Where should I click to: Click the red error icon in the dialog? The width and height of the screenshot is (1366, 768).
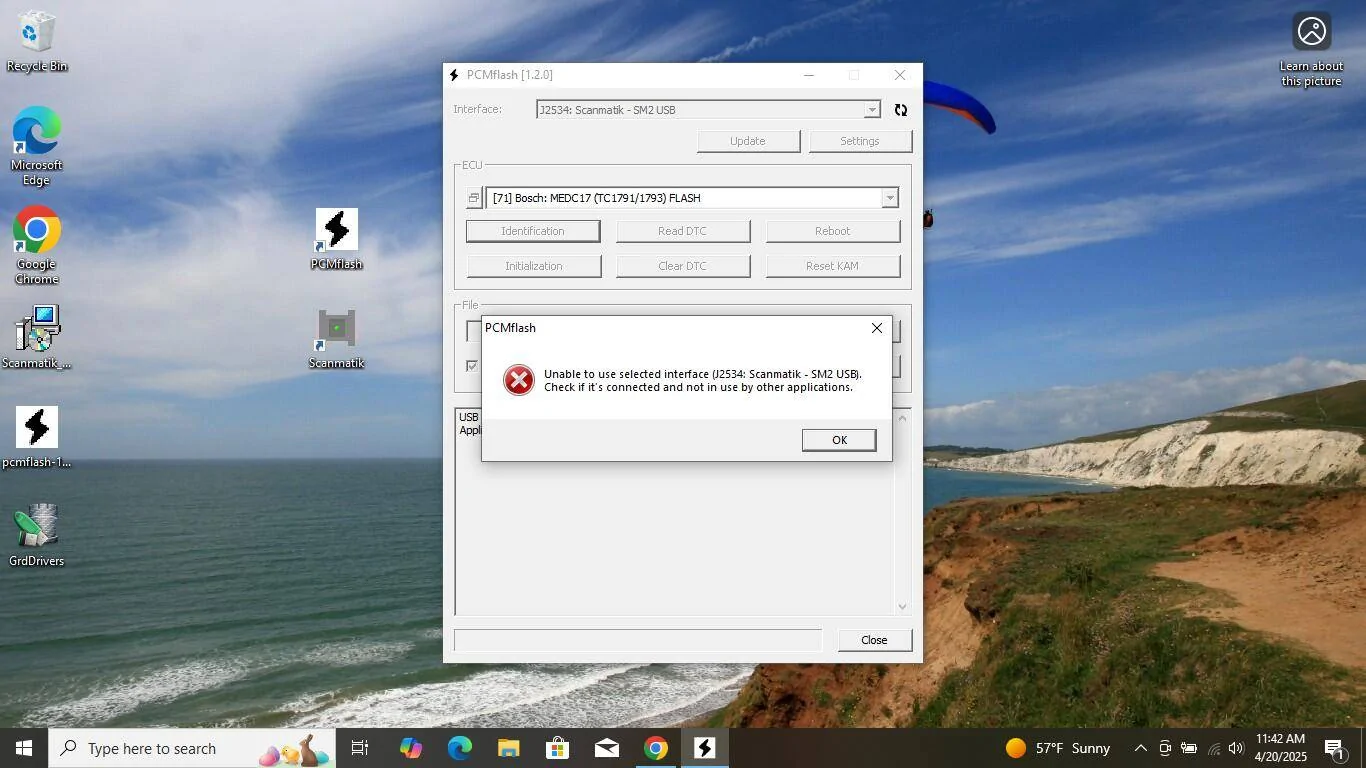pyautogui.click(x=518, y=380)
